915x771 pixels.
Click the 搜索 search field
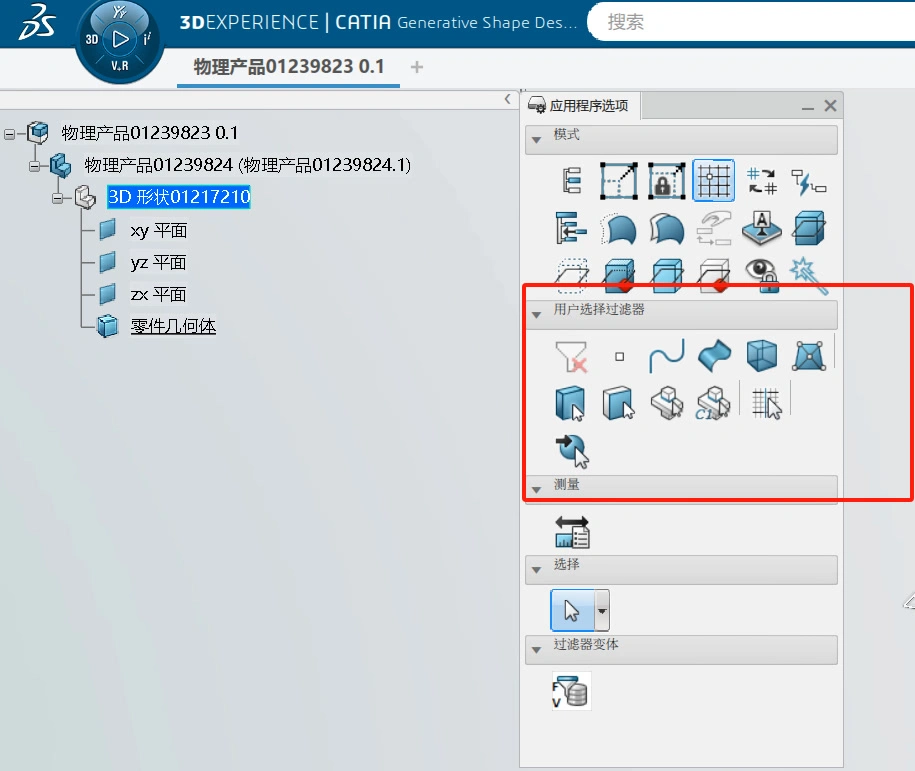click(x=753, y=22)
